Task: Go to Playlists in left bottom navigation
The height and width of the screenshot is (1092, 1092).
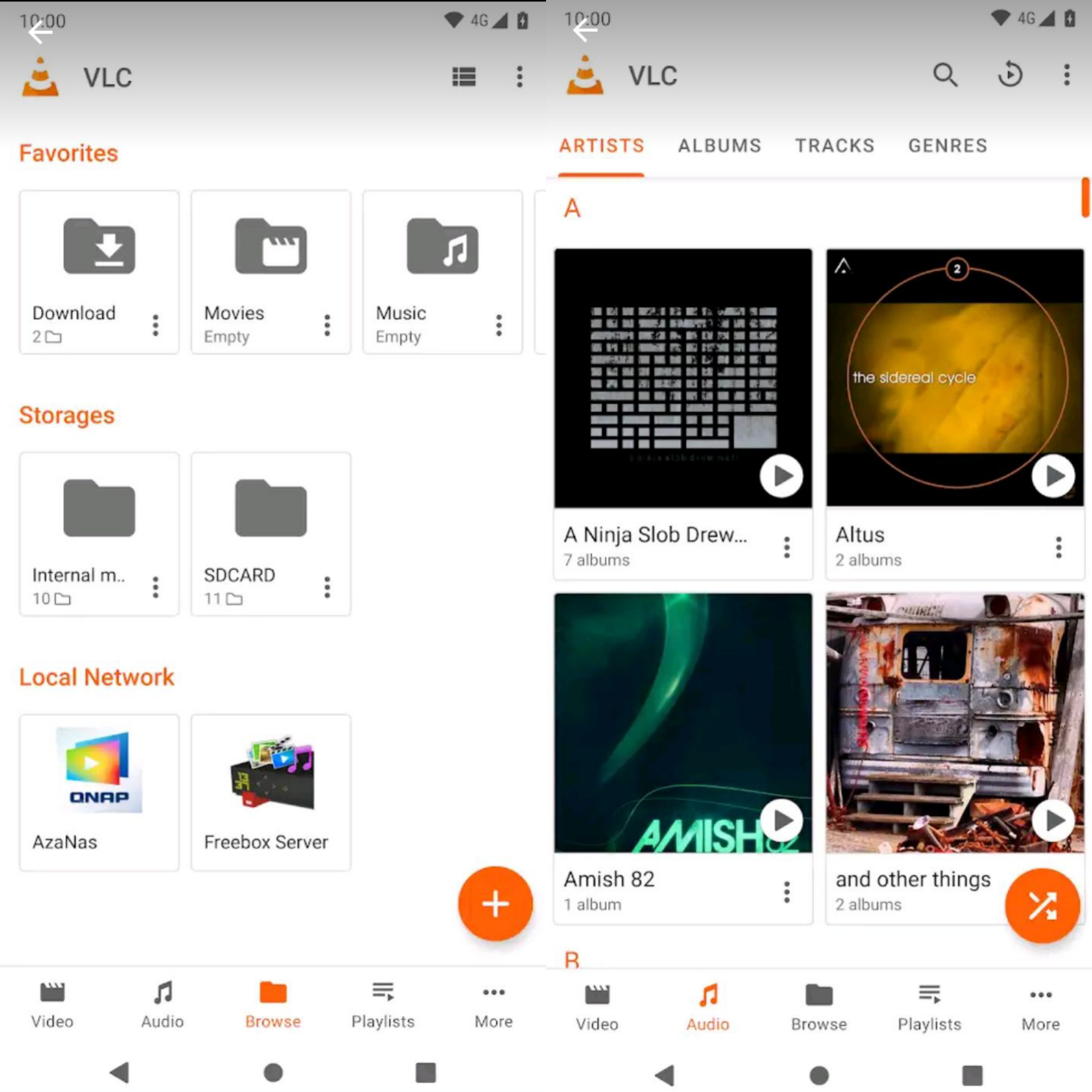Action: (x=383, y=1004)
